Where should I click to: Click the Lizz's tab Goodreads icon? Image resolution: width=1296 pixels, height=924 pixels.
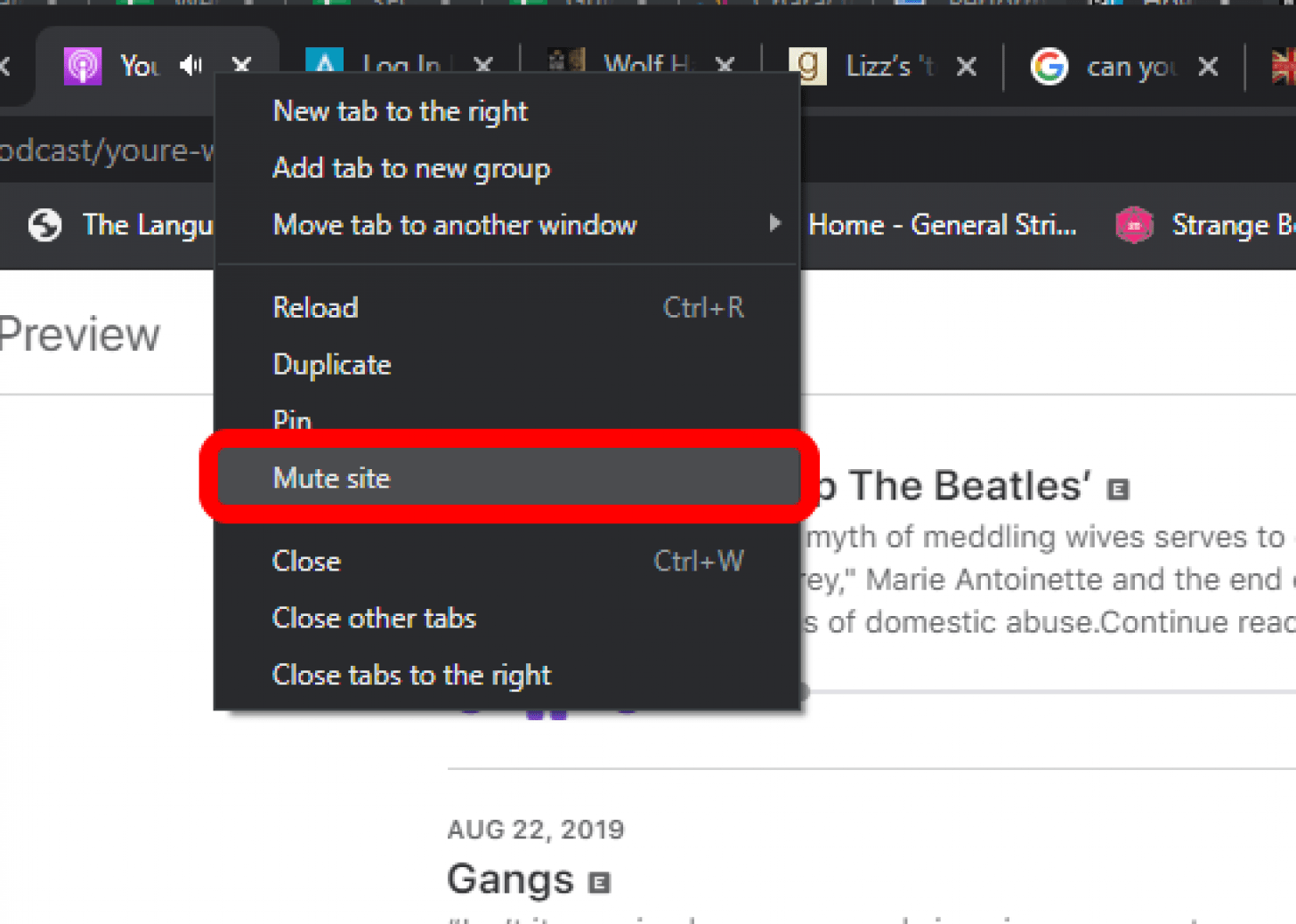click(807, 66)
